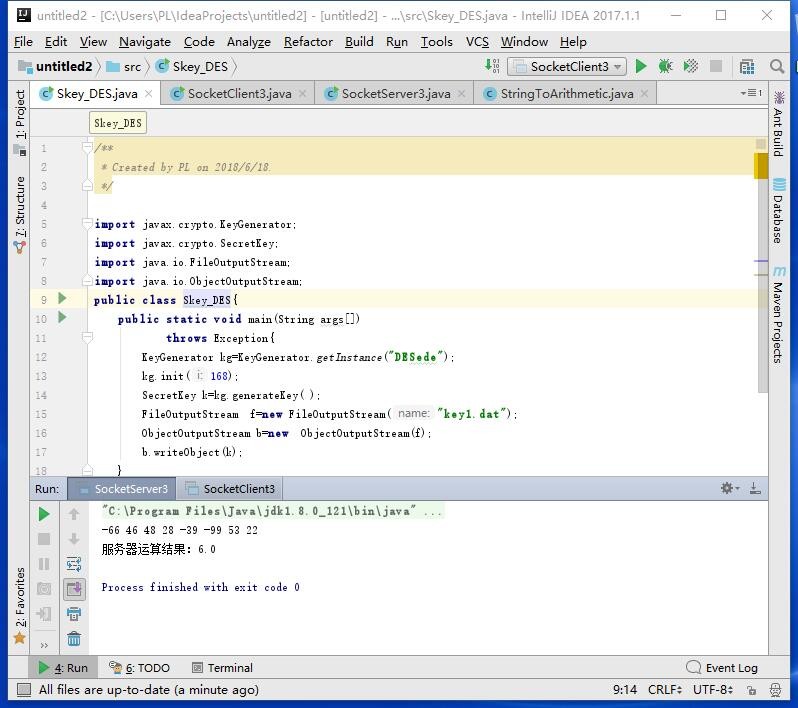Toggle soft-wrap in the console output

tap(74, 564)
